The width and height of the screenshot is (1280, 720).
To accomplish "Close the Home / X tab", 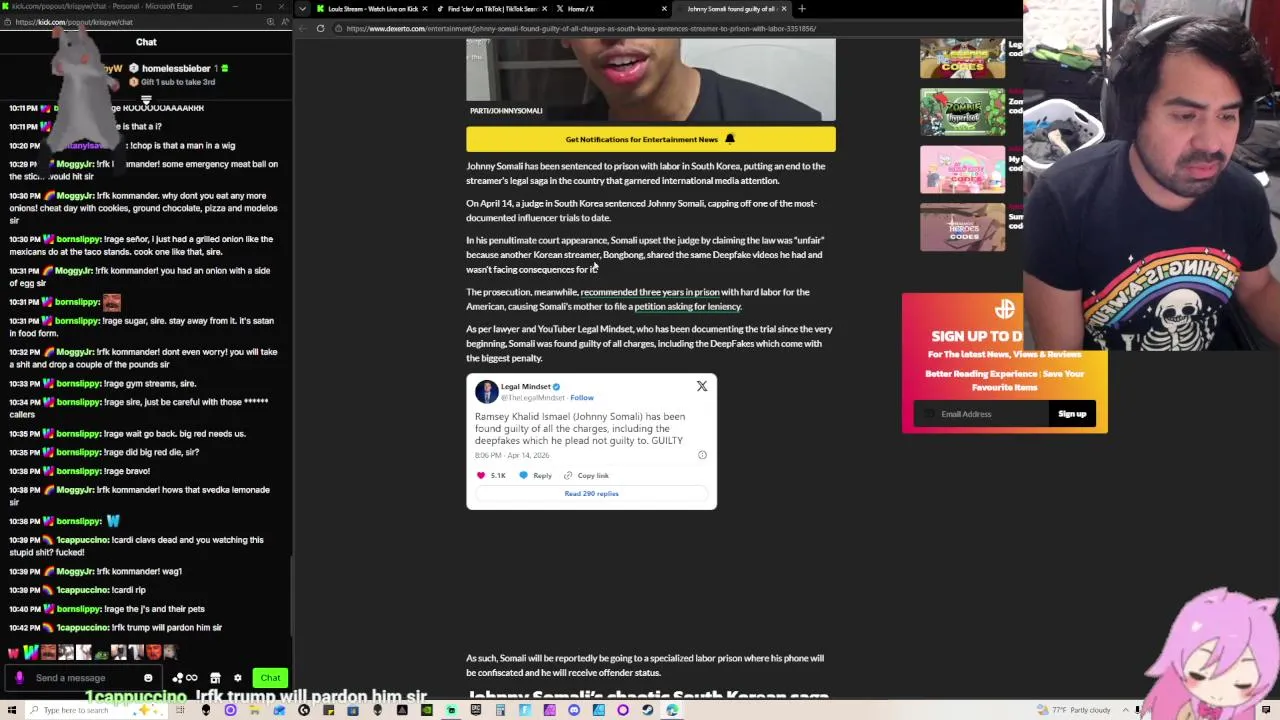I will pos(664,9).
